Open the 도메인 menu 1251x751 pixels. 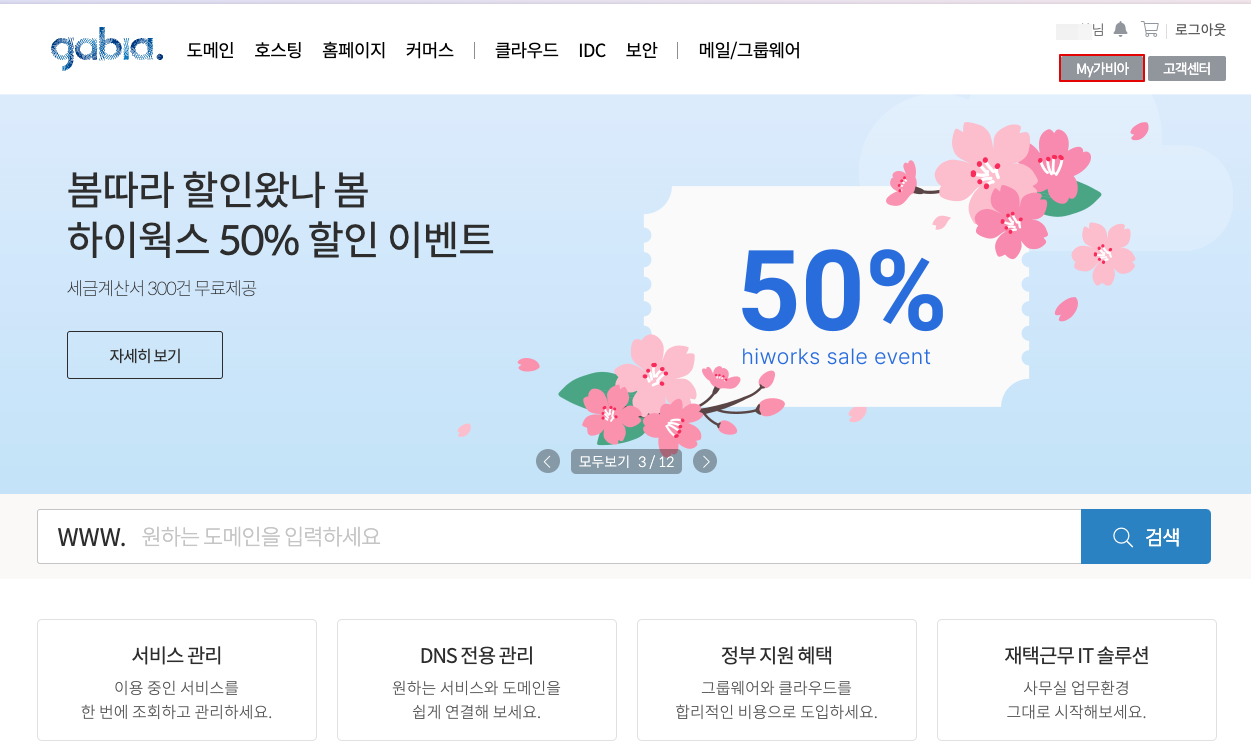coord(210,50)
